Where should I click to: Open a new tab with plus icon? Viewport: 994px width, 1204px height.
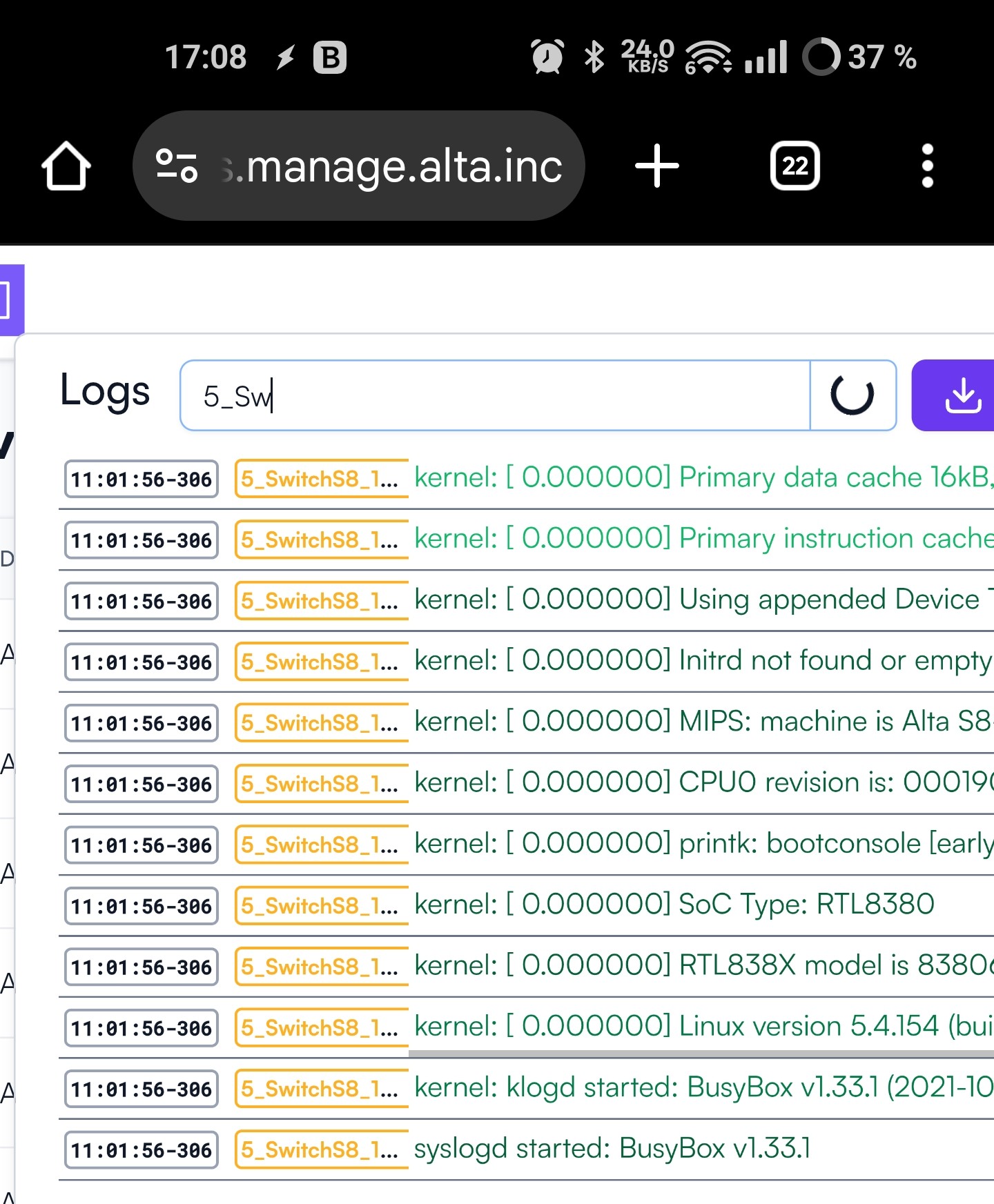point(656,166)
